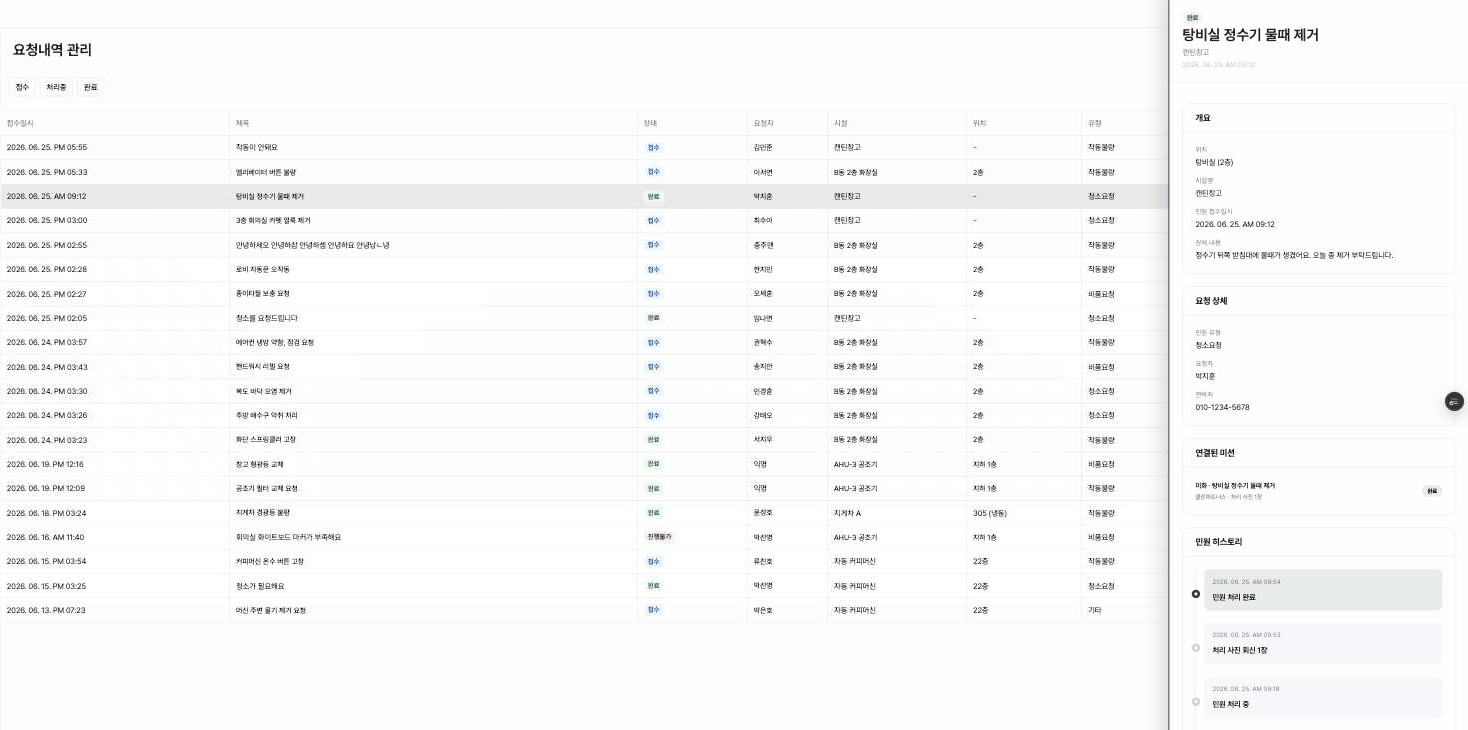Screen dimensions: 1468x730
Task: Click the detail panel heading 탕비실 정수기 물때 제거
Action: point(1250,35)
